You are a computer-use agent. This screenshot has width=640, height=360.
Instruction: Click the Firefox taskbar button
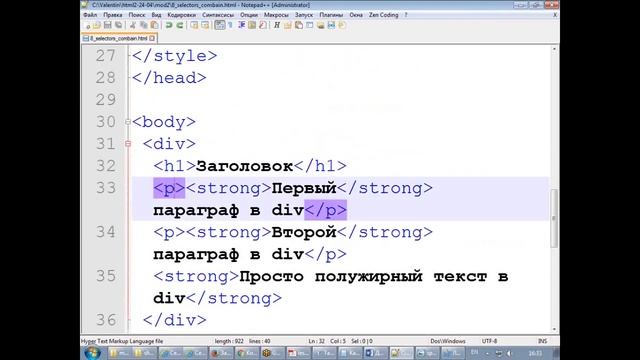pyautogui.click(x=221, y=353)
